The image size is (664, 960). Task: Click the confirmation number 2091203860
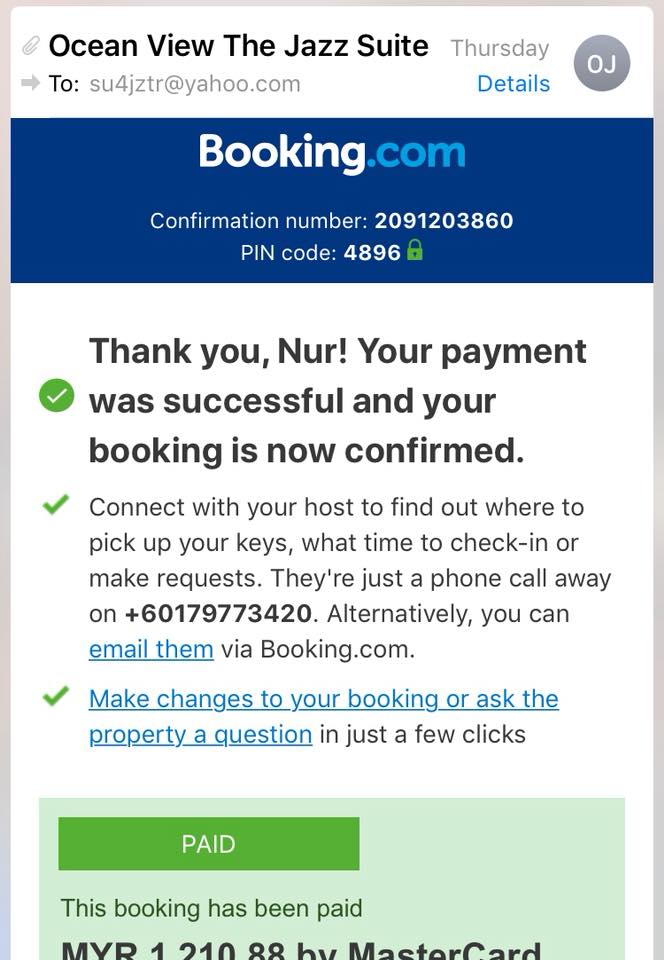pyautogui.click(x=443, y=220)
